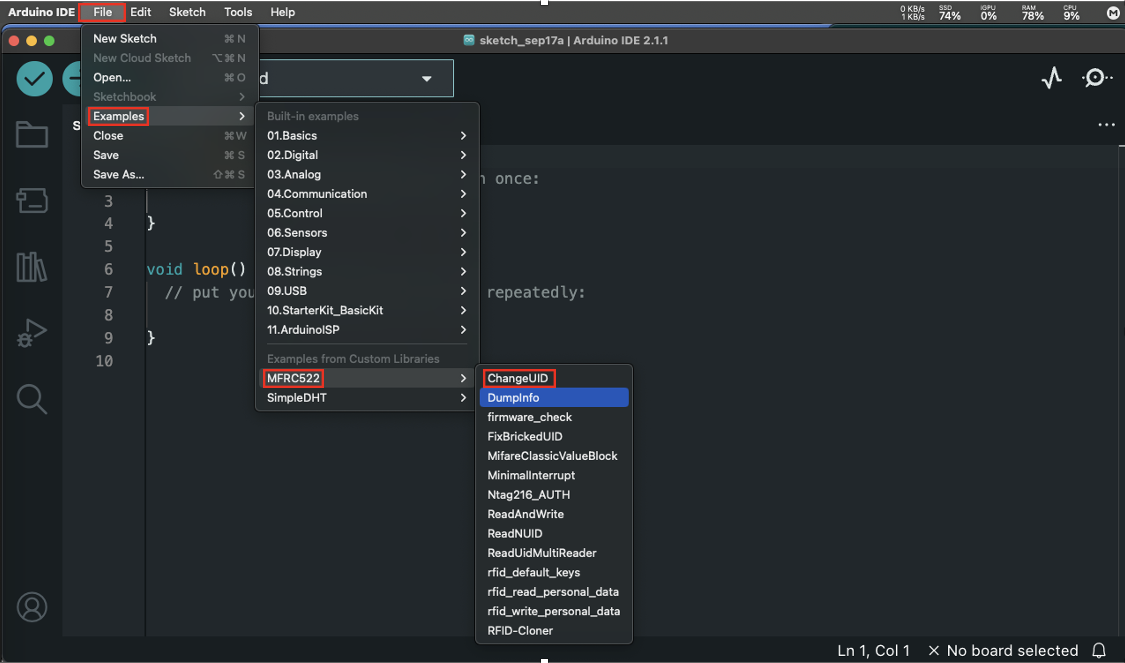Open the Debug sidebar icon
This screenshot has width=1125, height=663.
32,333
